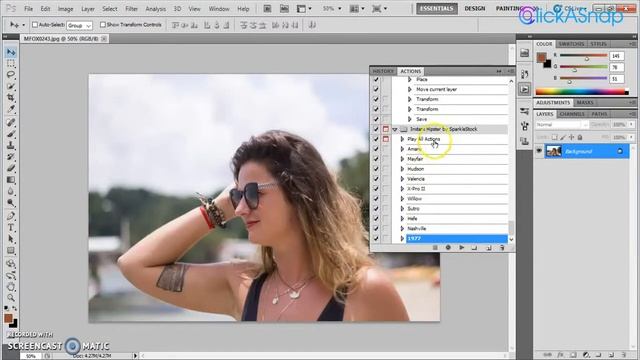Screen dimensions: 640x360
Task: Select the Blur tool
Action: click(11, 191)
